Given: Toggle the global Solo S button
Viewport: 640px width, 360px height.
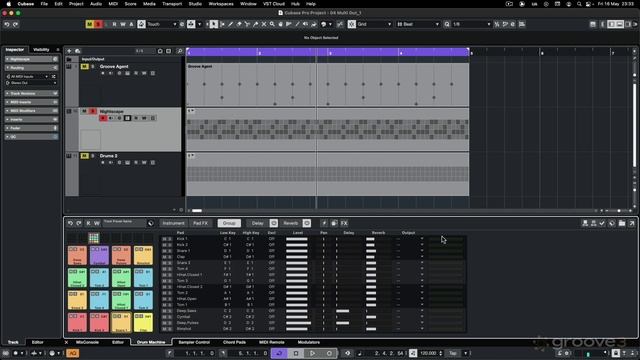Looking at the screenshot, I should coord(98,24).
